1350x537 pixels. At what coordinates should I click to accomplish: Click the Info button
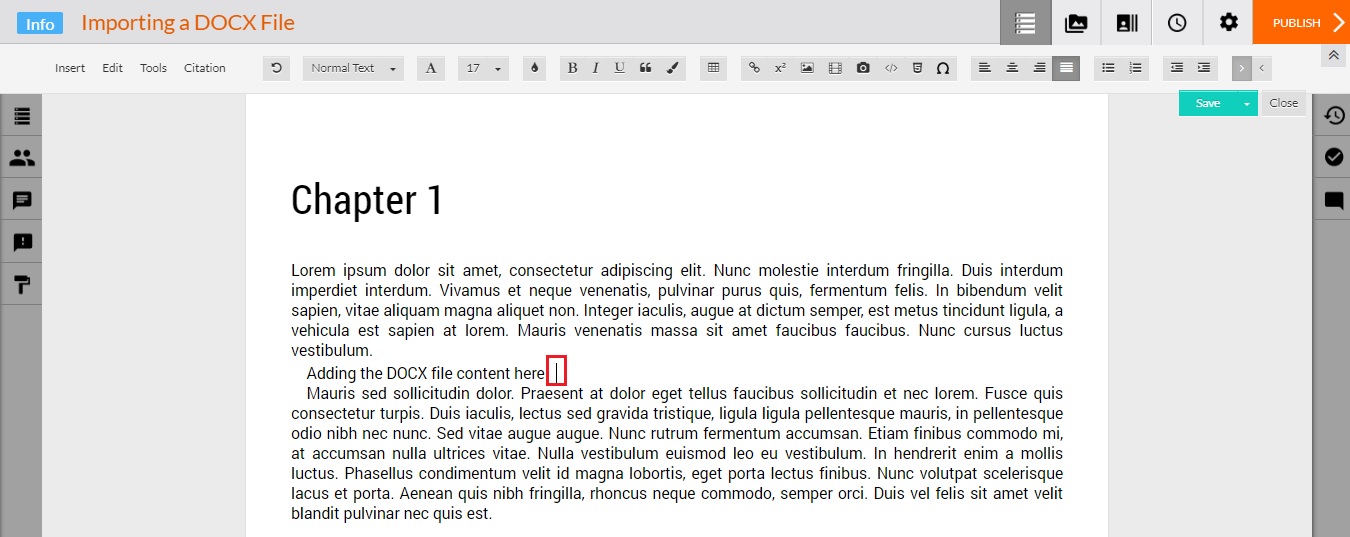[40, 23]
